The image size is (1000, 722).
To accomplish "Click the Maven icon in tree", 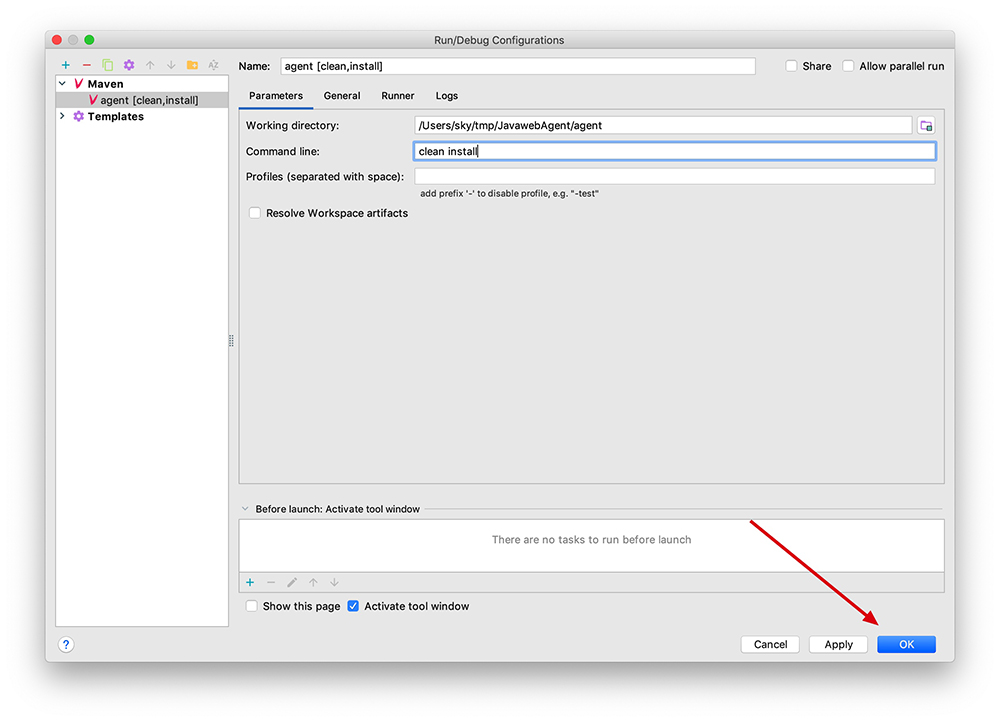I will [78, 84].
